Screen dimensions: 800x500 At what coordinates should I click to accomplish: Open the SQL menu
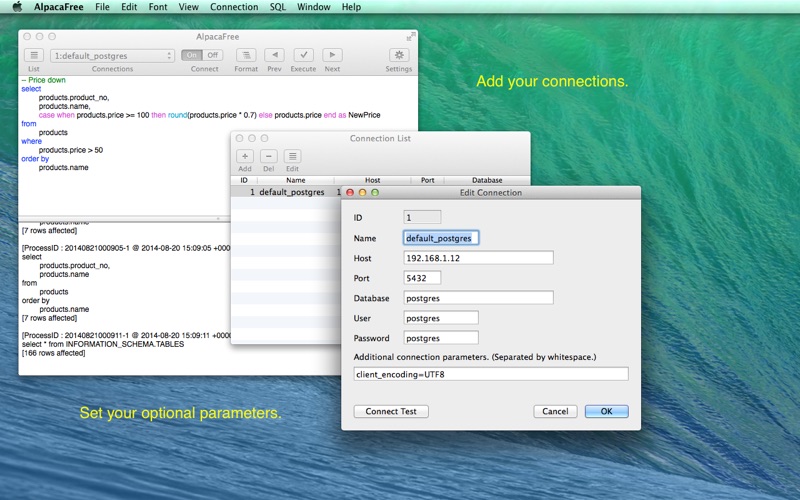(x=278, y=7)
